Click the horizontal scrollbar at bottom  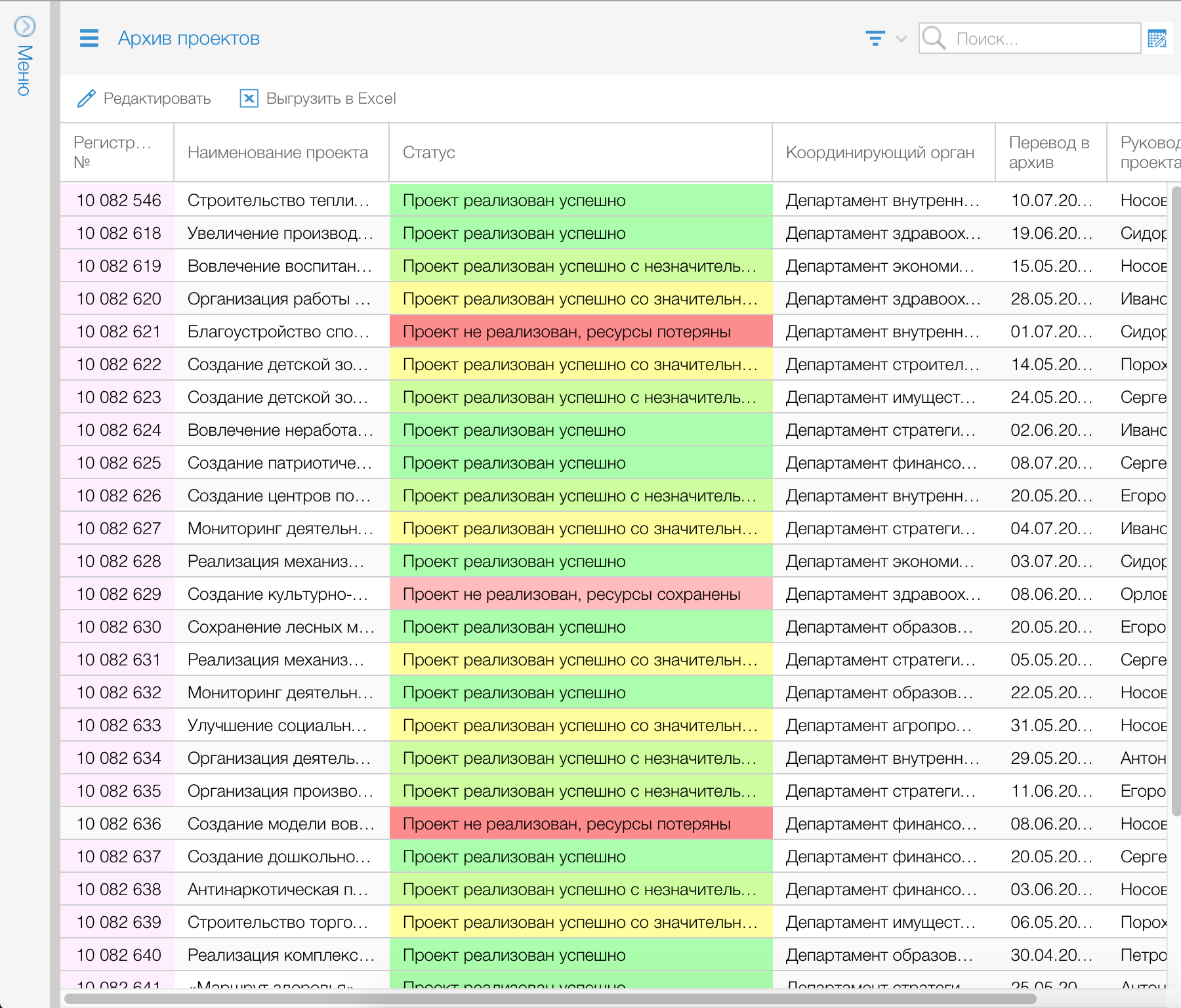(x=550, y=999)
